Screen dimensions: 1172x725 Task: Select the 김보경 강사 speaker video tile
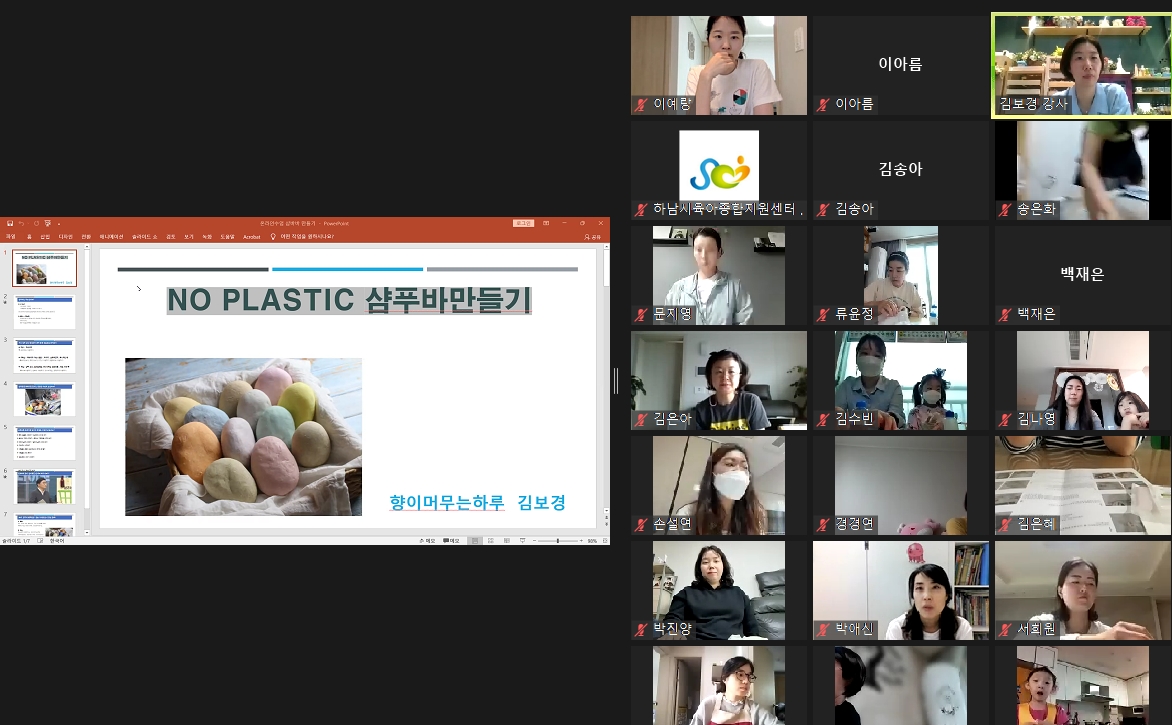click(x=1082, y=65)
